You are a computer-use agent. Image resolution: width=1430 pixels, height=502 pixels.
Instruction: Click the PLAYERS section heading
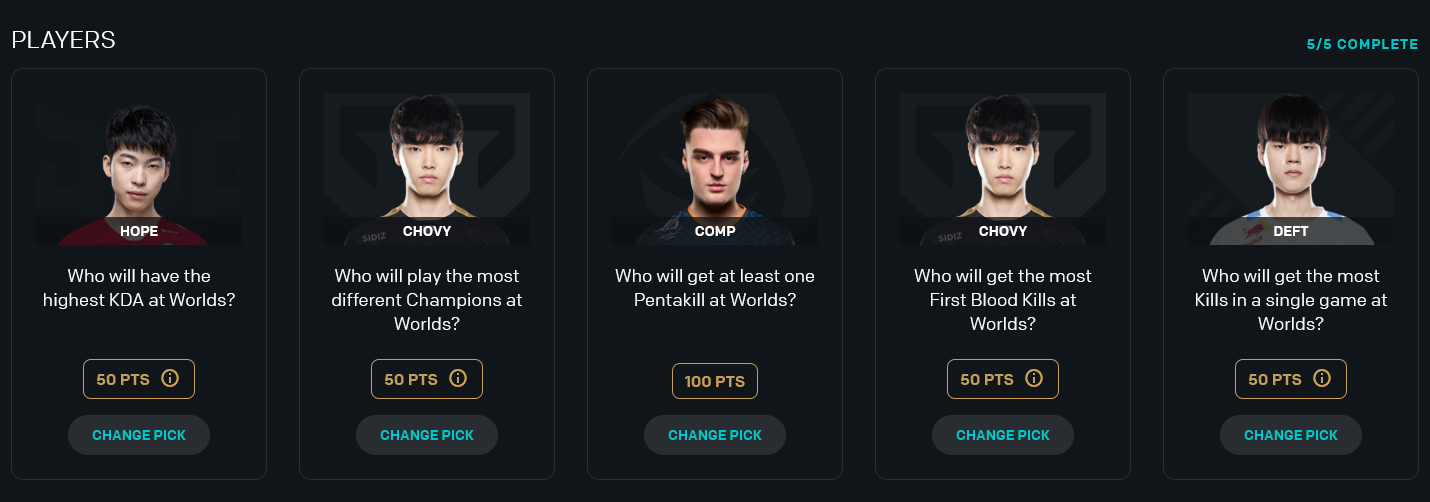coord(63,40)
